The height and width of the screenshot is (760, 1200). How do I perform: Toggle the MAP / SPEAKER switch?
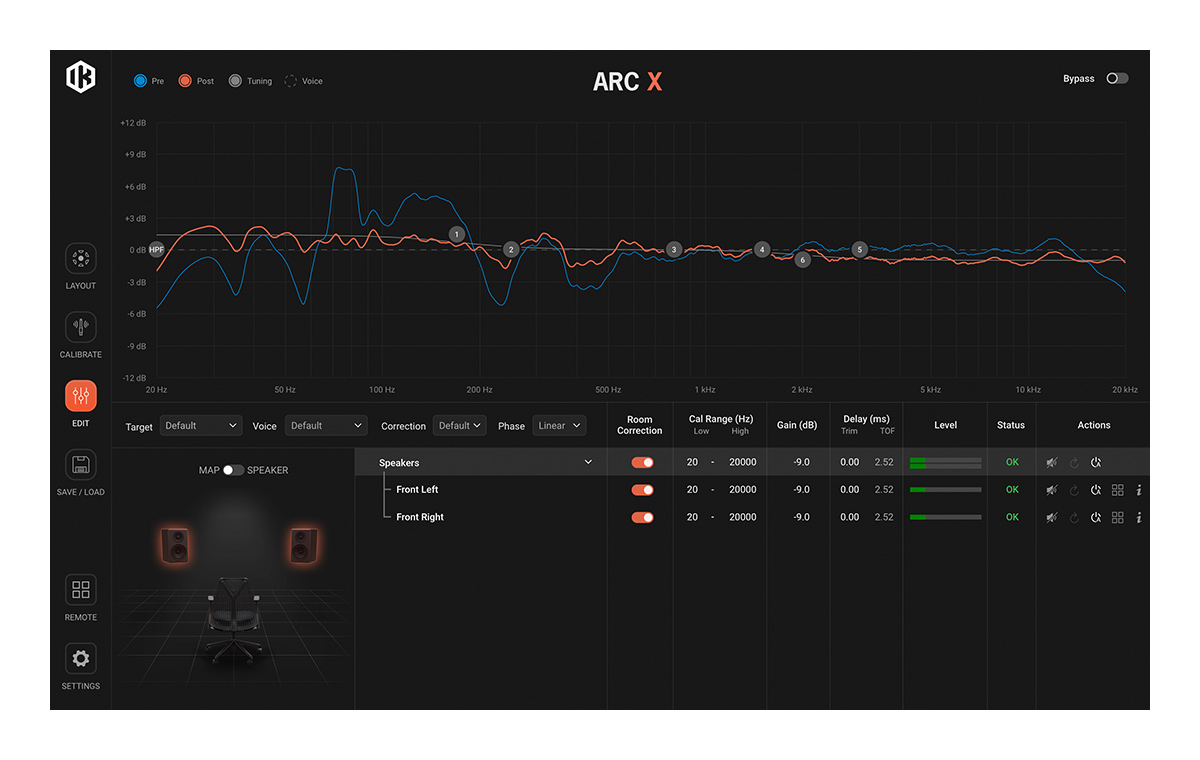pos(233,470)
